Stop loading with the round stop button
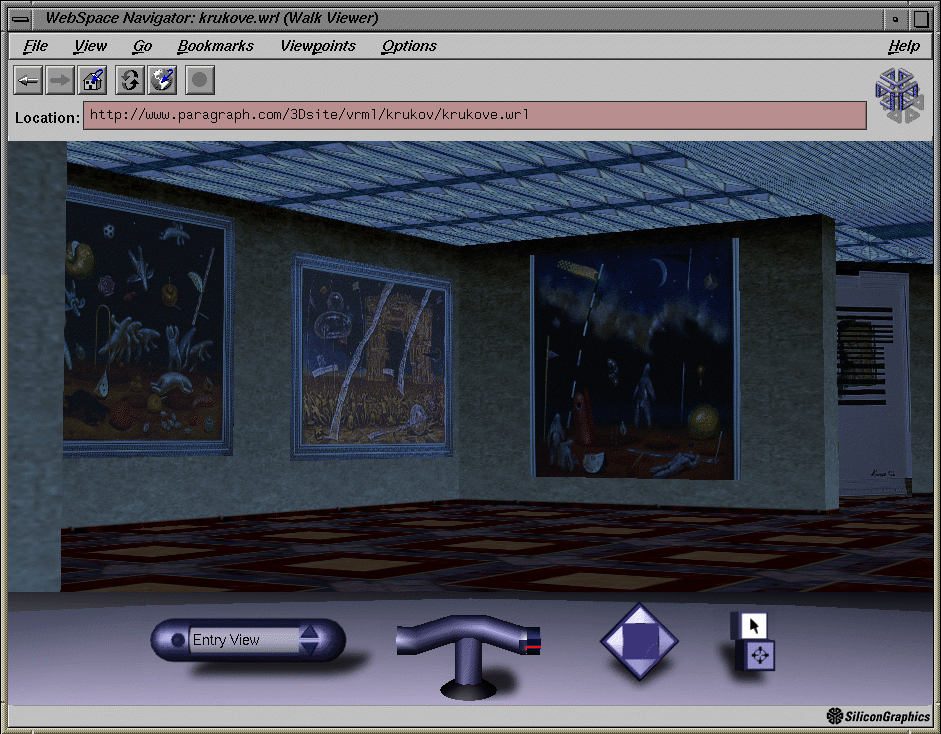The height and width of the screenshot is (734, 941). coord(200,80)
